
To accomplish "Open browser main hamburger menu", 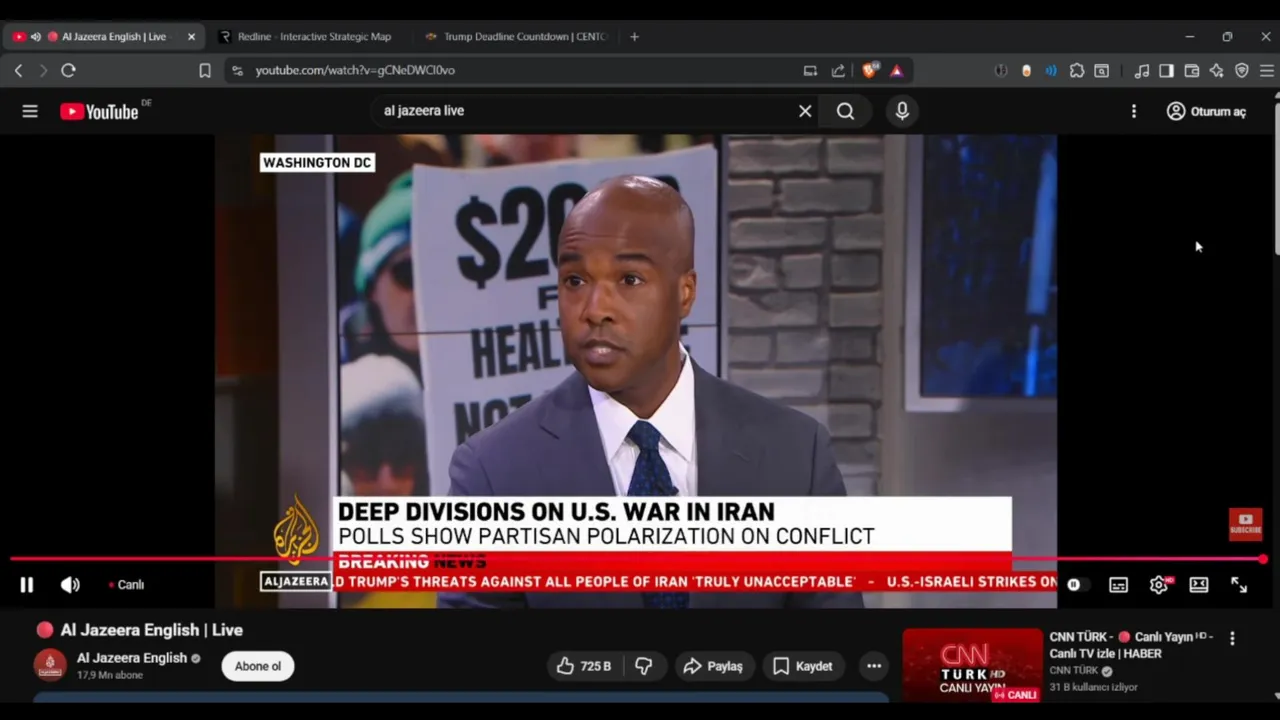I will [1266, 70].
